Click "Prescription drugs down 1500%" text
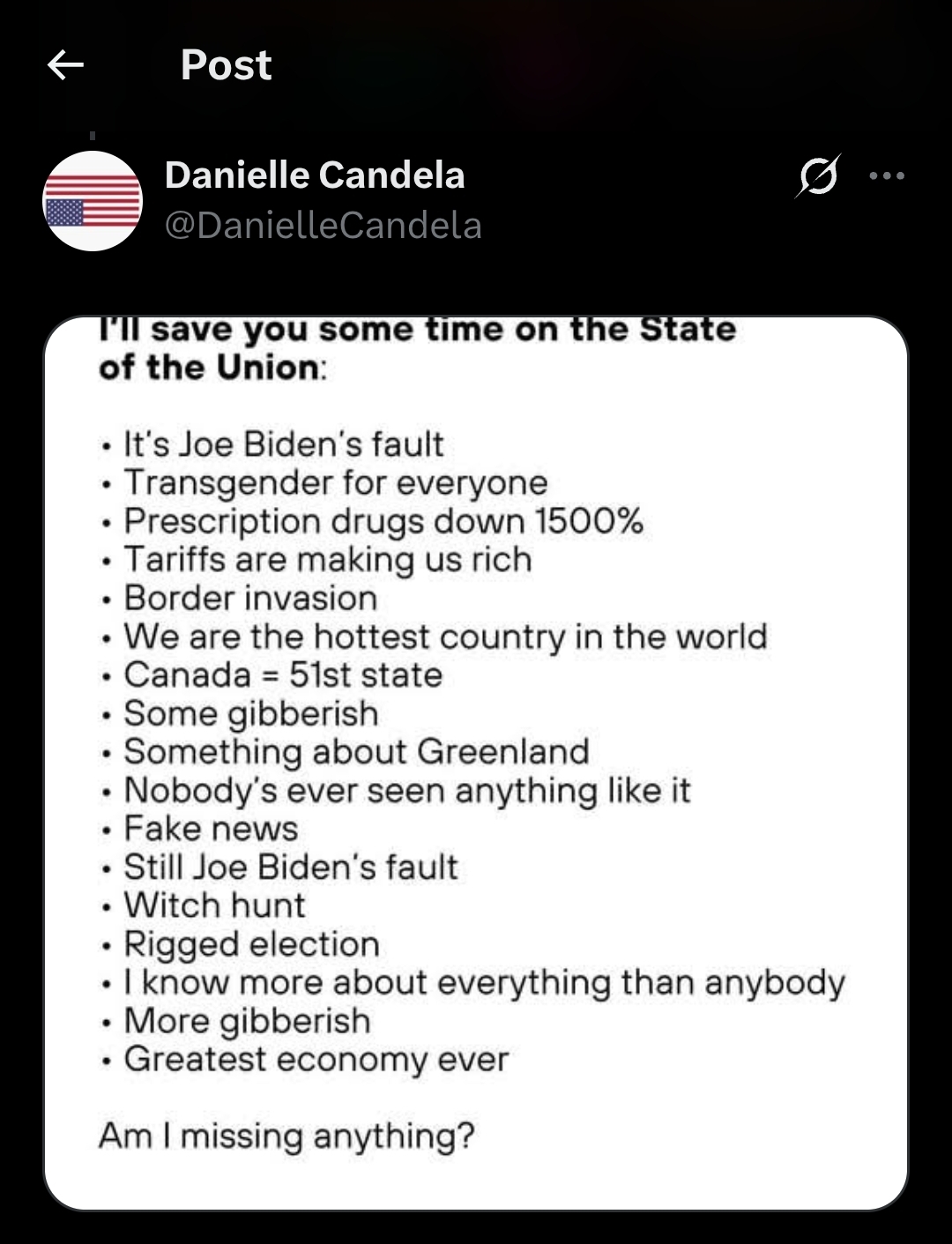The image size is (952, 1244). pos(383,520)
